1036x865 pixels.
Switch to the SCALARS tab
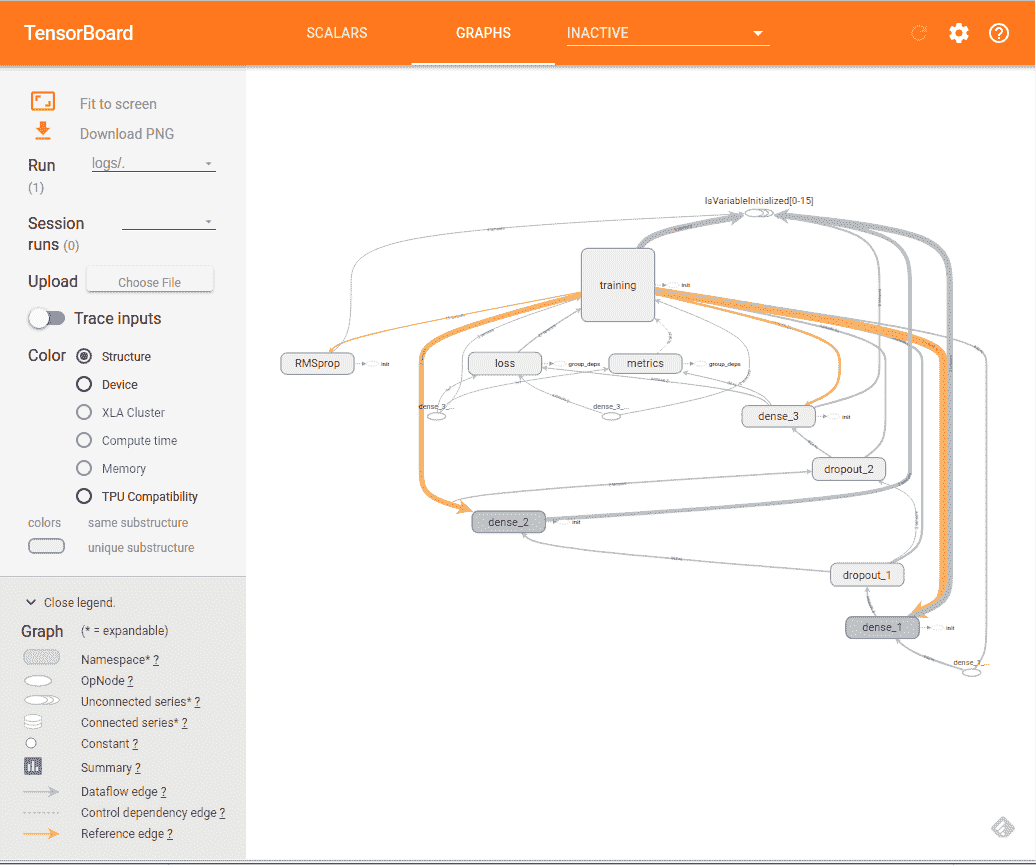(336, 33)
